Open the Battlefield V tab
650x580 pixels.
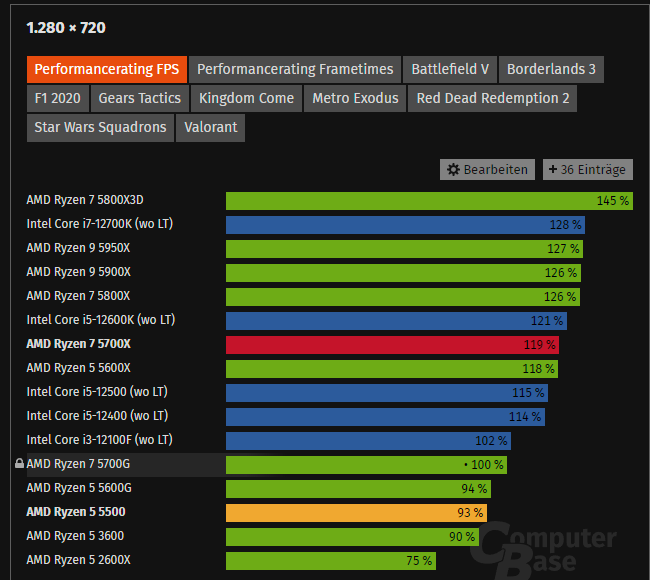(450, 69)
